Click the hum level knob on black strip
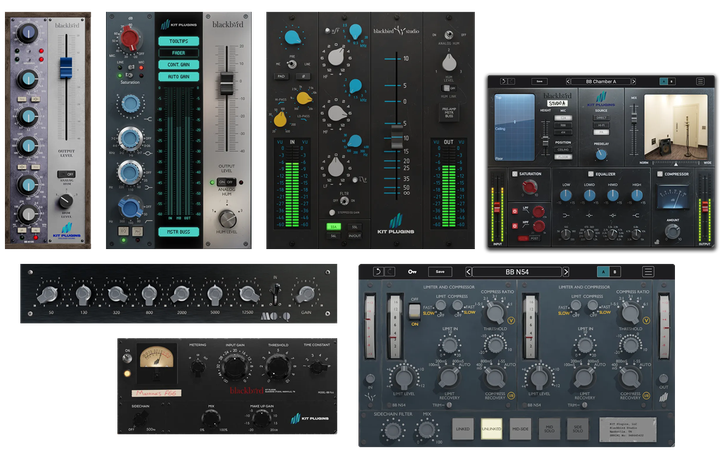The width and height of the screenshot is (720, 458). (449, 62)
